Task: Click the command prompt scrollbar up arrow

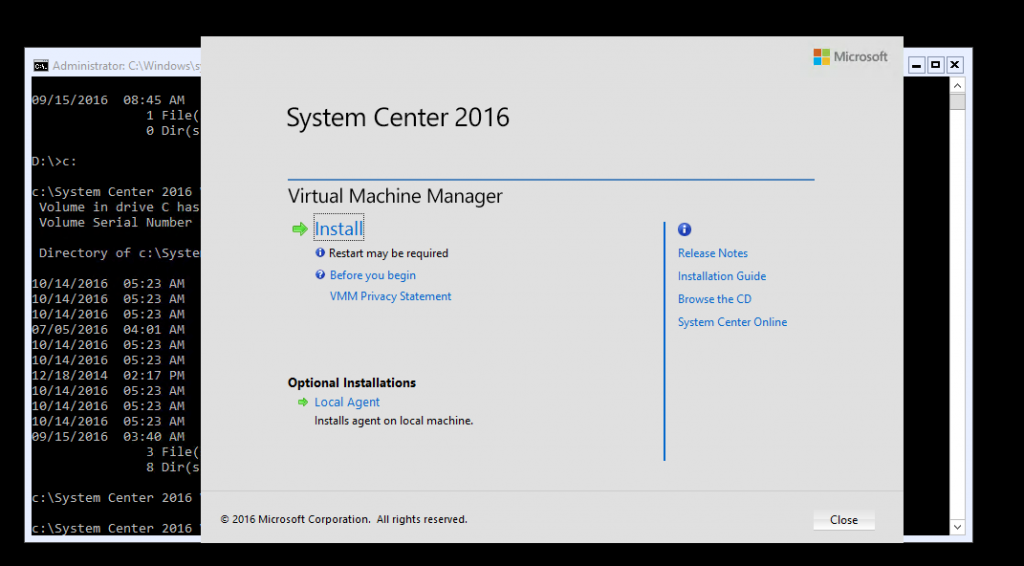Action: pos(957,86)
